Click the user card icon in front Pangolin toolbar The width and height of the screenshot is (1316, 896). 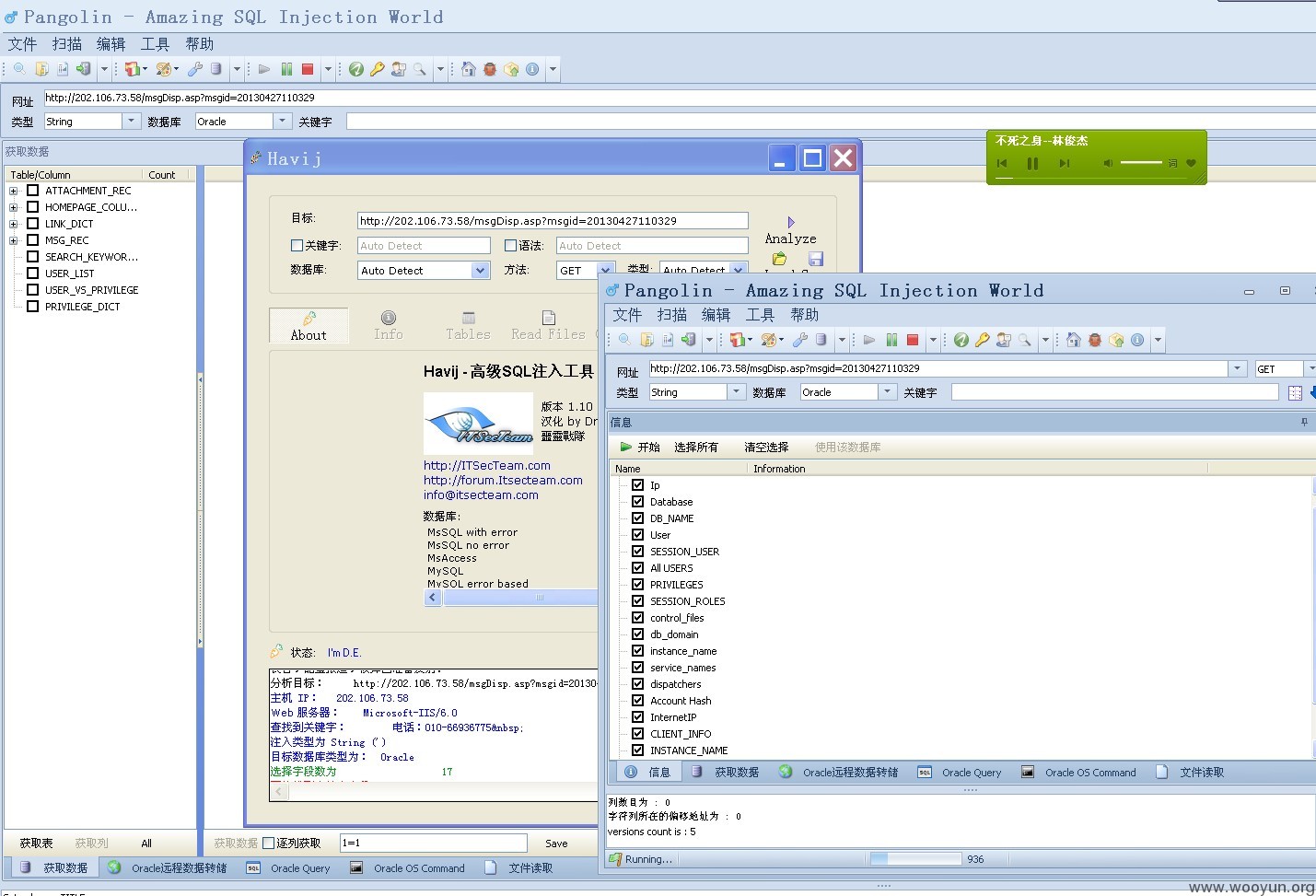[1004, 340]
